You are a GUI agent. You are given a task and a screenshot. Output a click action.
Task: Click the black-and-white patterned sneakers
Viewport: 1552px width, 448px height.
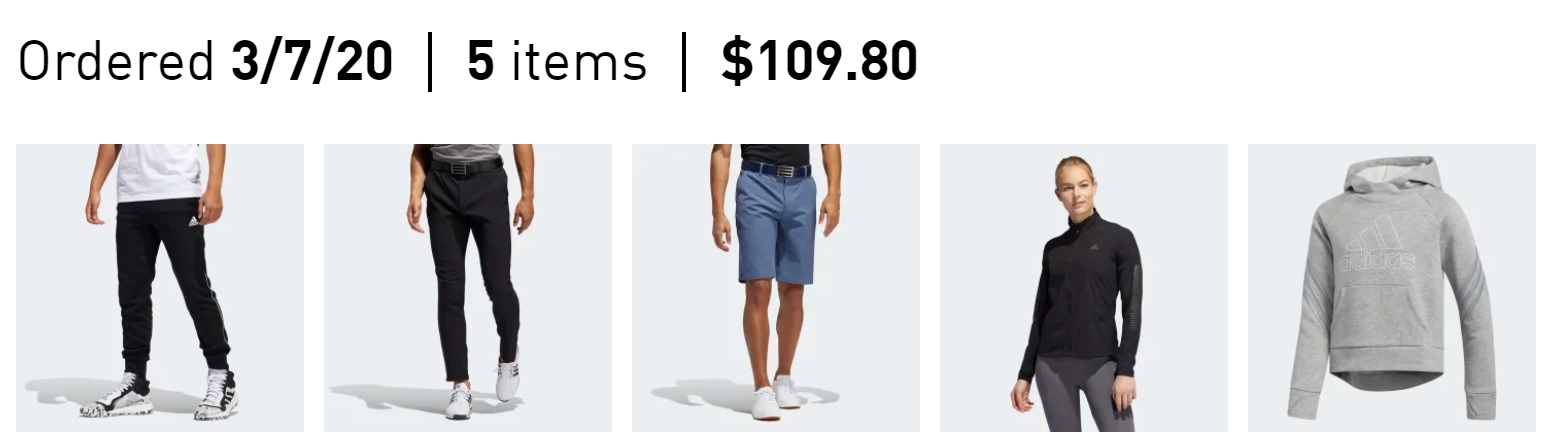coord(160,395)
